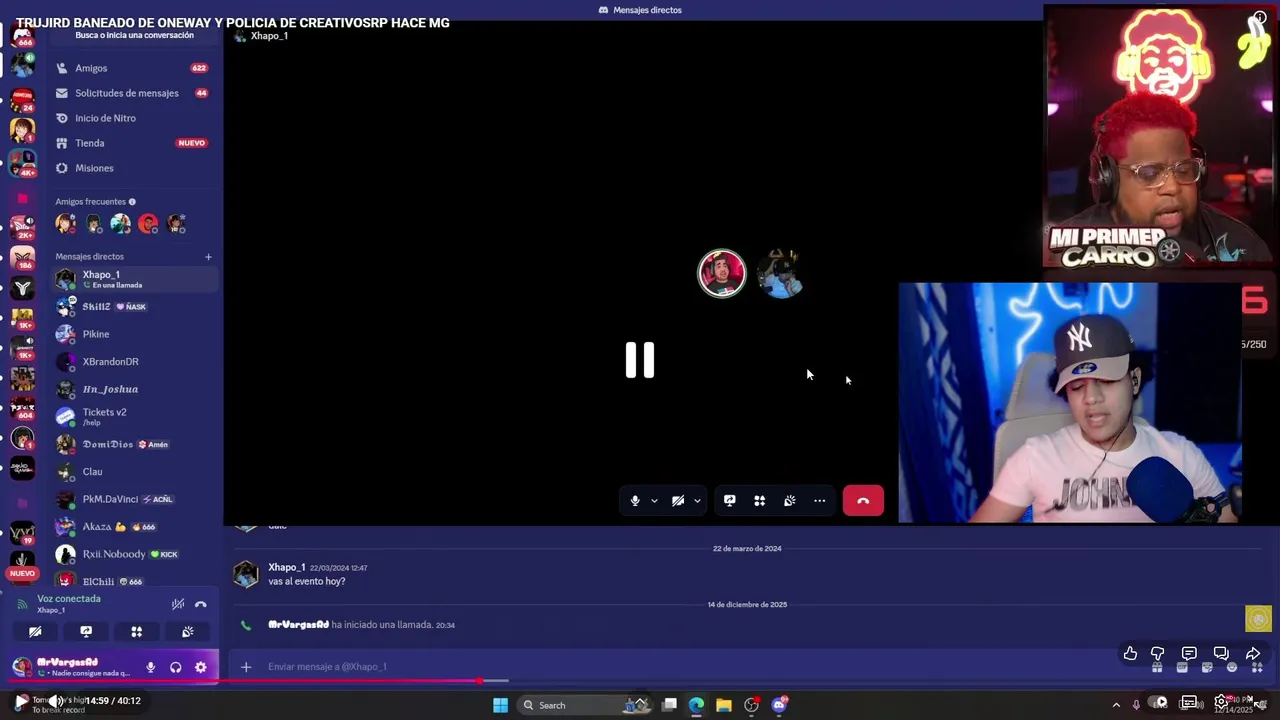1280x720 pixels.
Task: Expand the camera options arrow
Action: (x=697, y=501)
